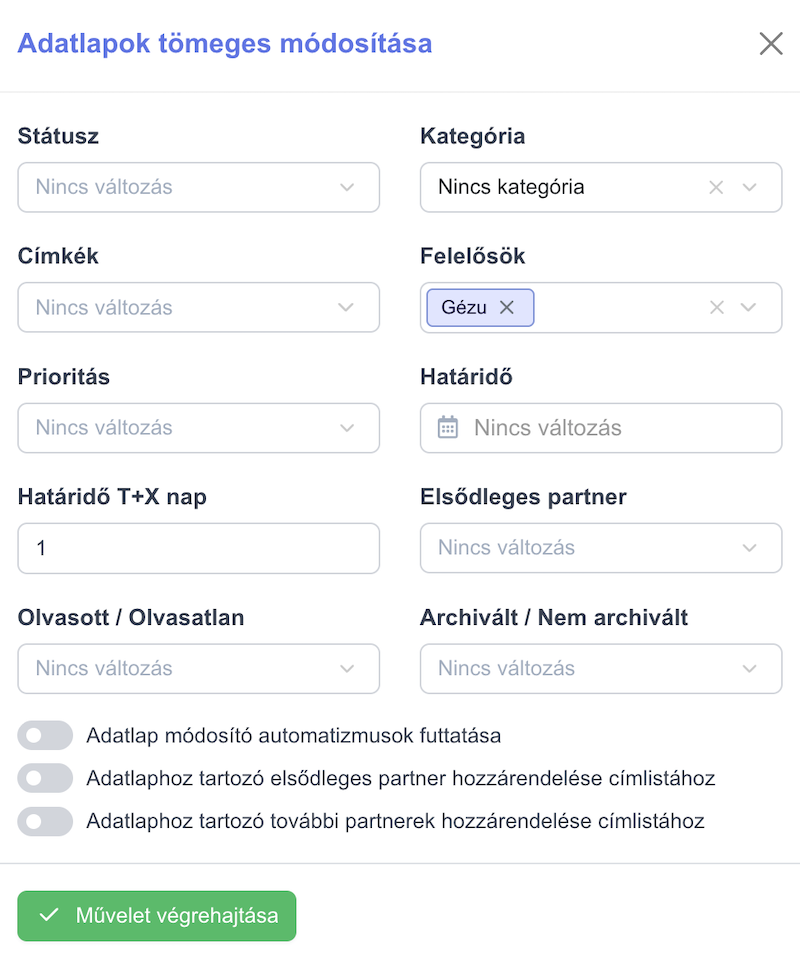The height and width of the screenshot is (953, 800).
Task: Close the Adatlapok tömeges módosítása dialog
Action: (771, 44)
